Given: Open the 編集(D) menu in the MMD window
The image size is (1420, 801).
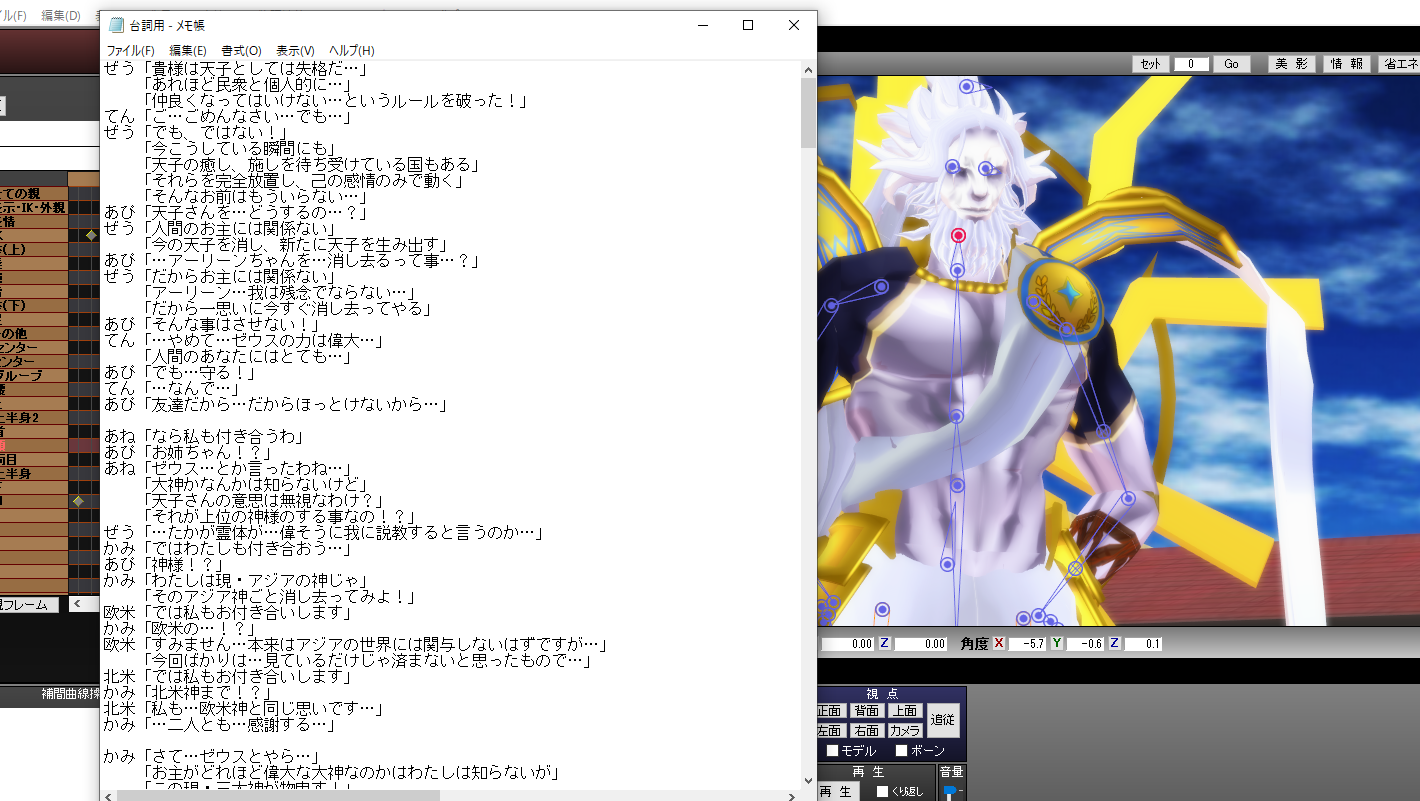Looking at the screenshot, I should (x=60, y=16).
